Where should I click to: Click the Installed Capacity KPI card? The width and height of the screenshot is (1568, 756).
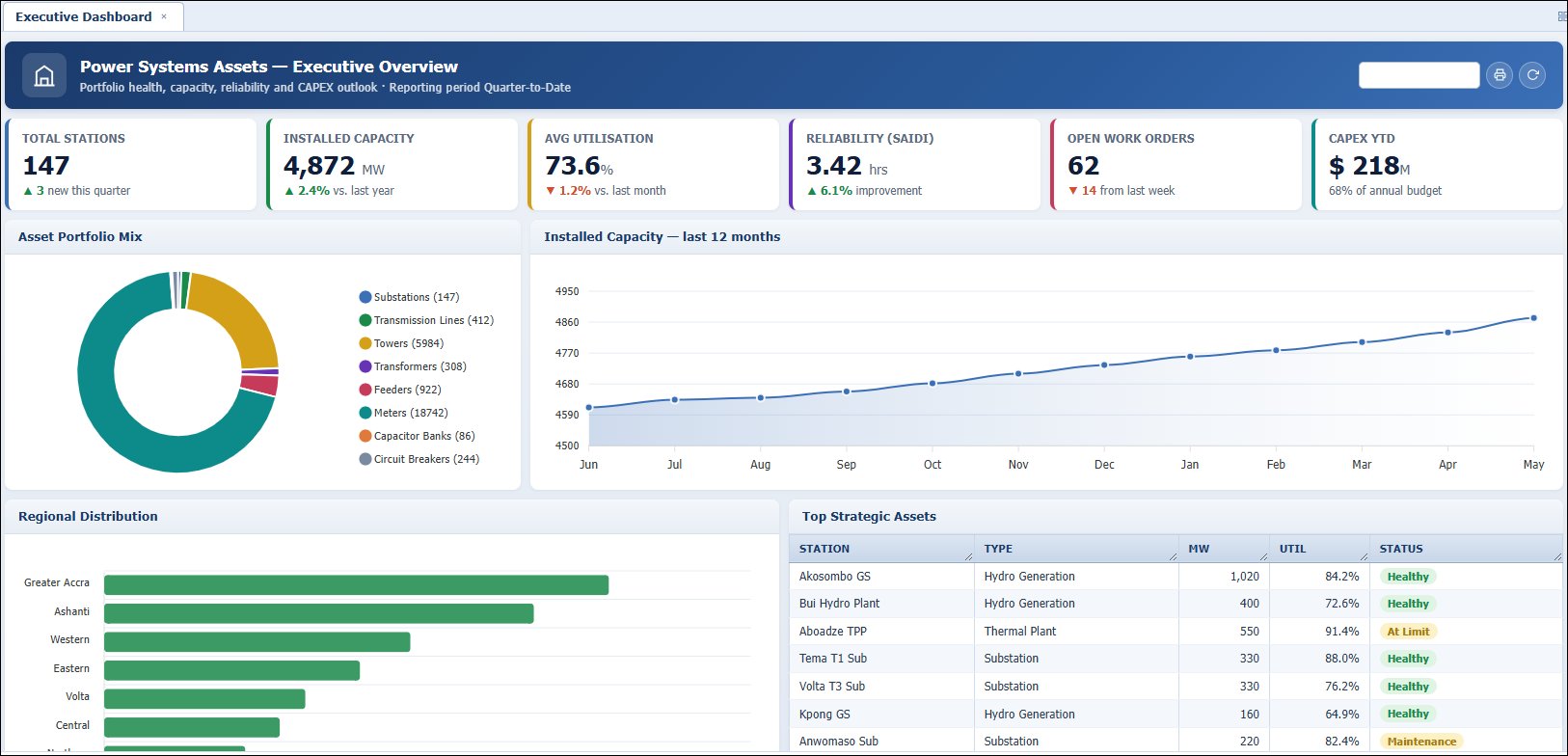(392, 164)
